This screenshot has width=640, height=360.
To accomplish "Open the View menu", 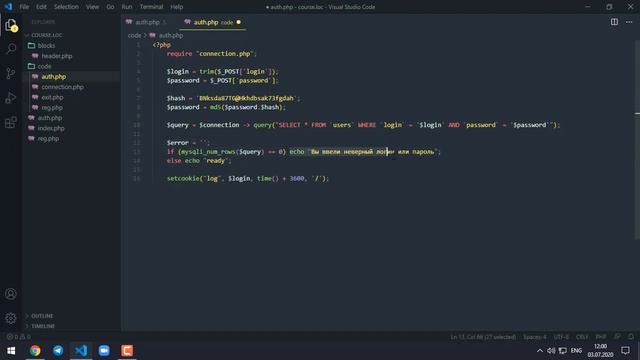I will coord(92,7).
